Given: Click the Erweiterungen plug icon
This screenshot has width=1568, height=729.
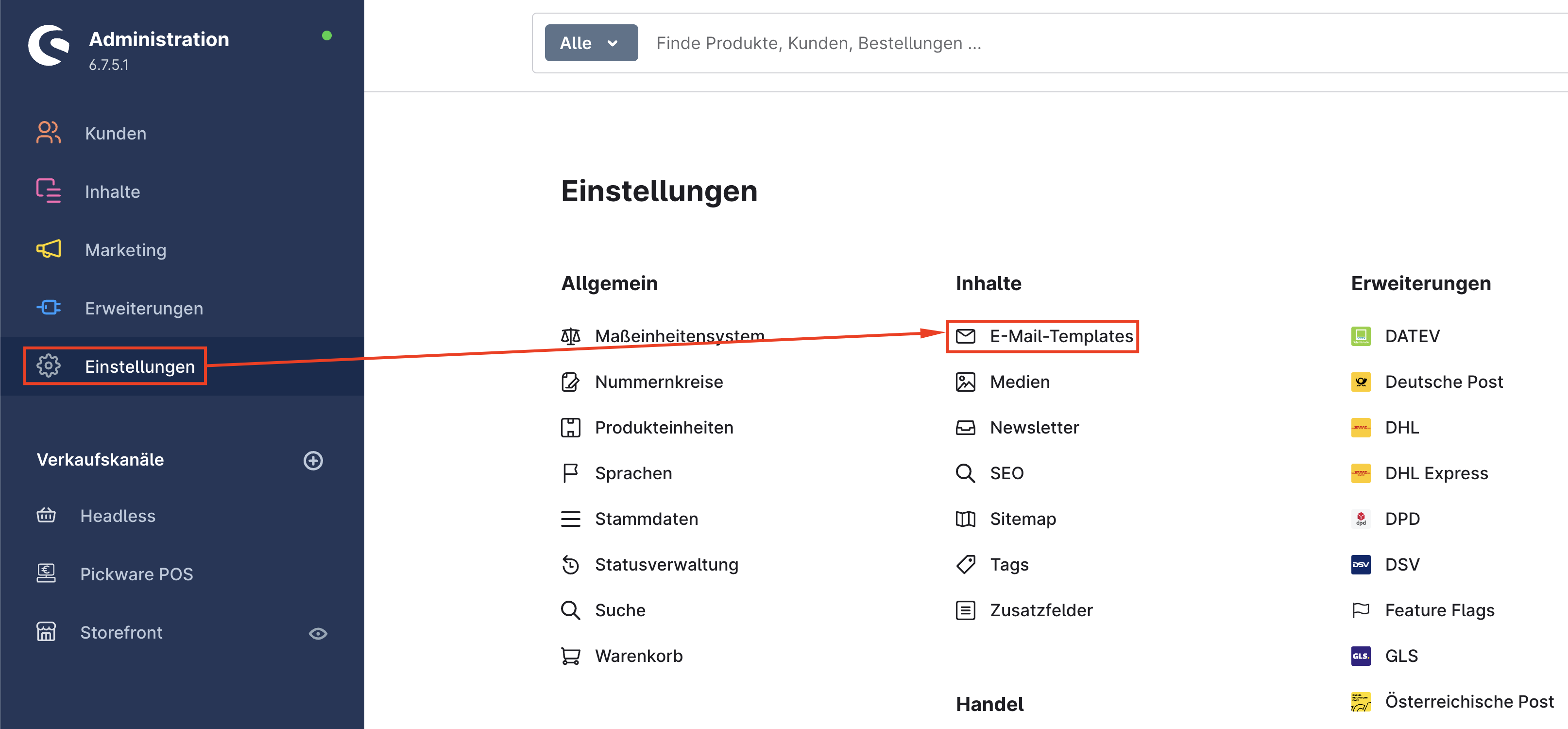Looking at the screenshot, I should [x=48, y=308].
